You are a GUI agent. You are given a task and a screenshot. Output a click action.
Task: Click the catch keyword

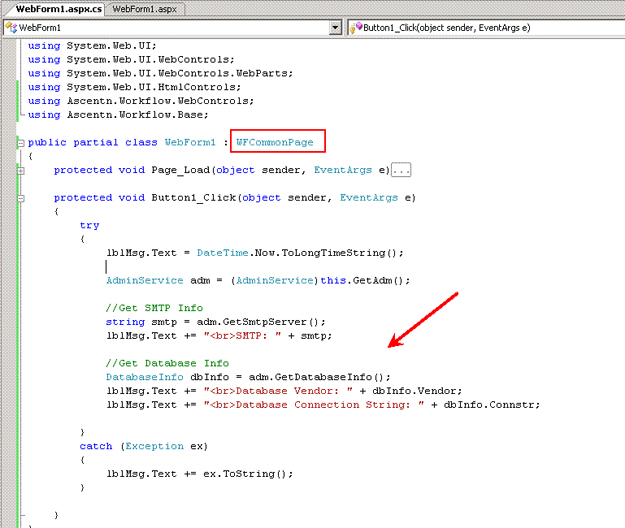pyautogui.click(x=96, y=446)
